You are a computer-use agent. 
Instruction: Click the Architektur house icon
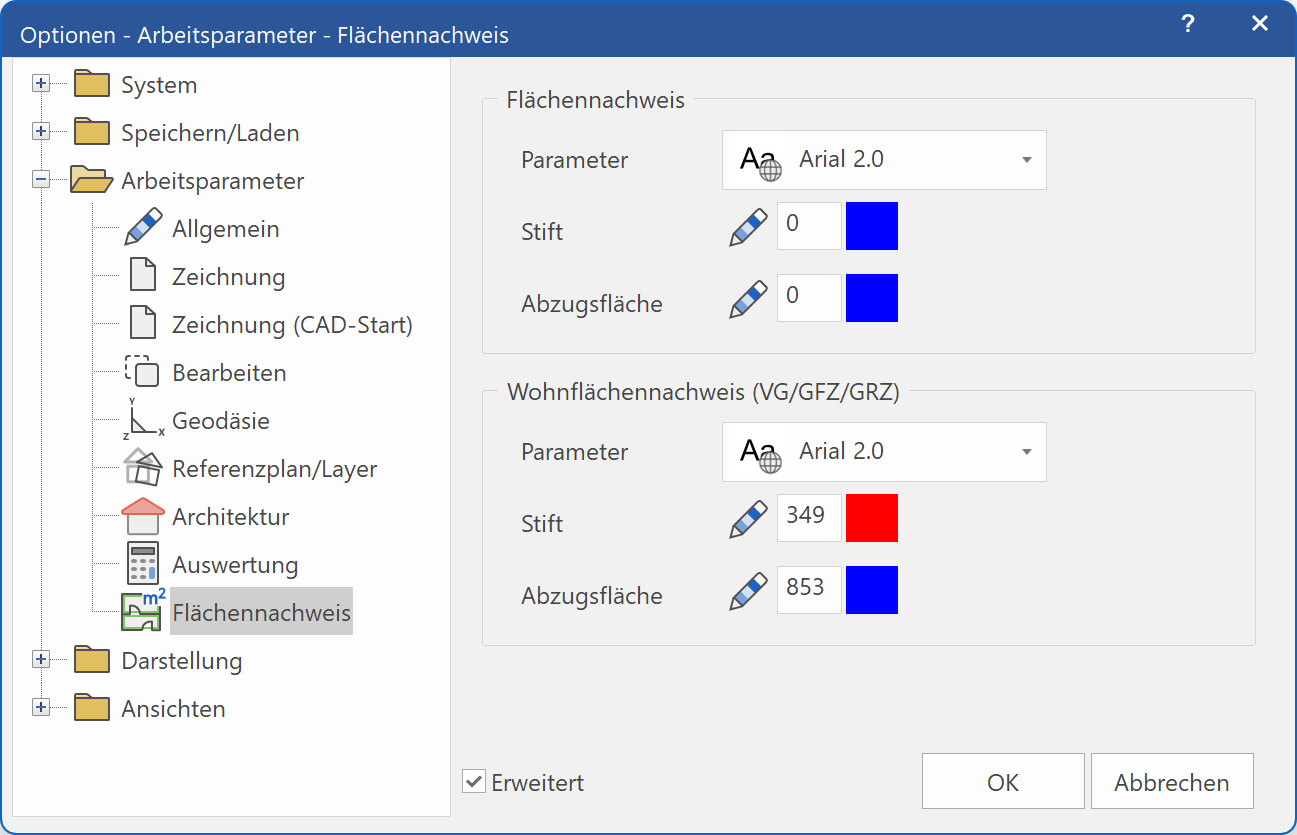click(143, 515)
